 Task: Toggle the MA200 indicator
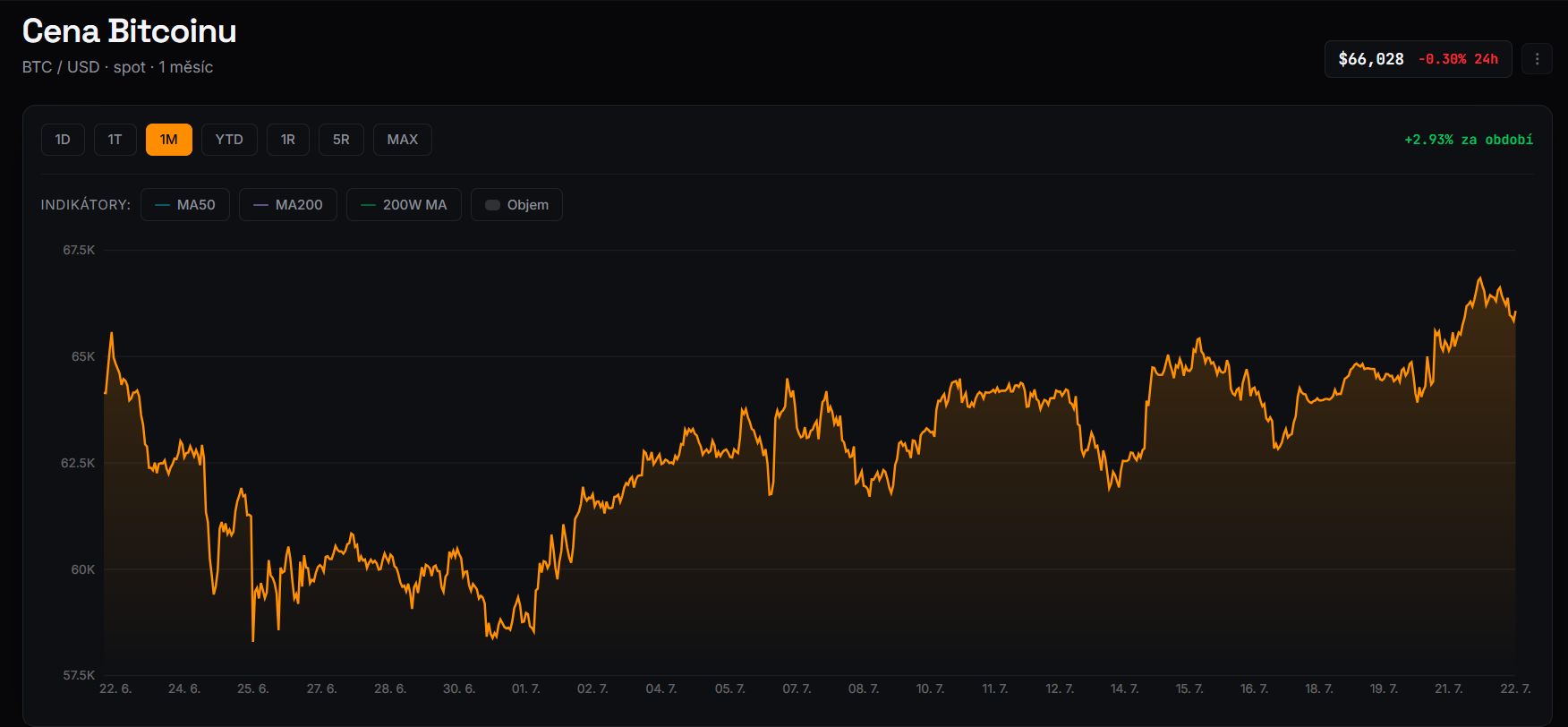pos(288,205)
